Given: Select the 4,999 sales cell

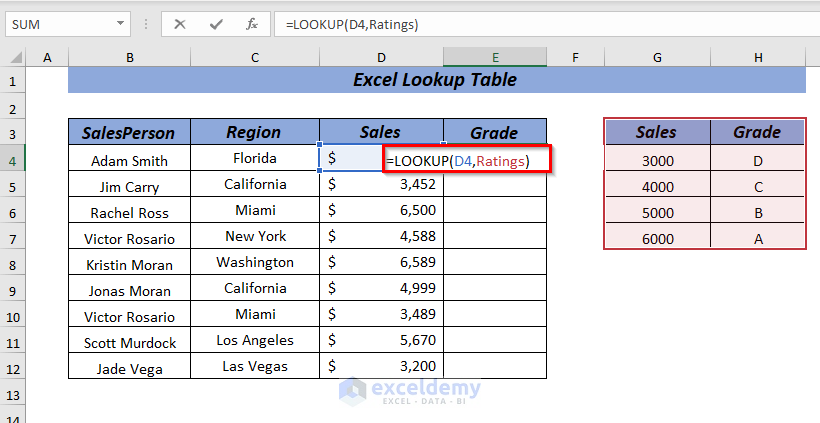Looking at the screenshot, I should point(382,289).
